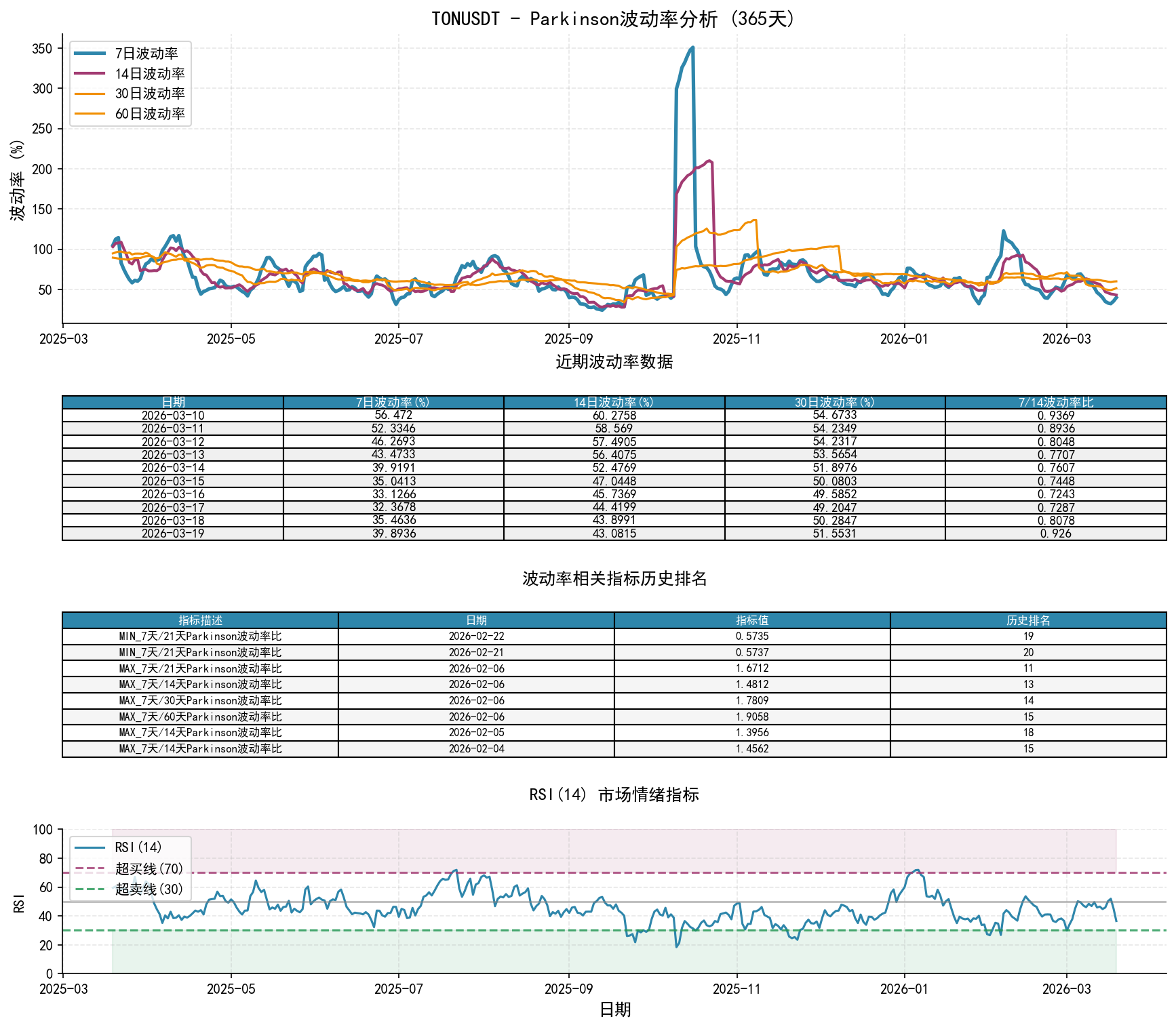Click the 7日波动率 legend entry
This screenshot has height=1027, width=1176.
tap(146, 54)
